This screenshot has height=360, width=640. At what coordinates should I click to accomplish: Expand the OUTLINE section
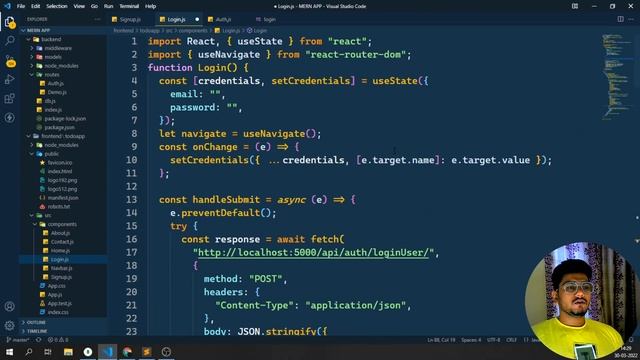(x=35, y=322)
